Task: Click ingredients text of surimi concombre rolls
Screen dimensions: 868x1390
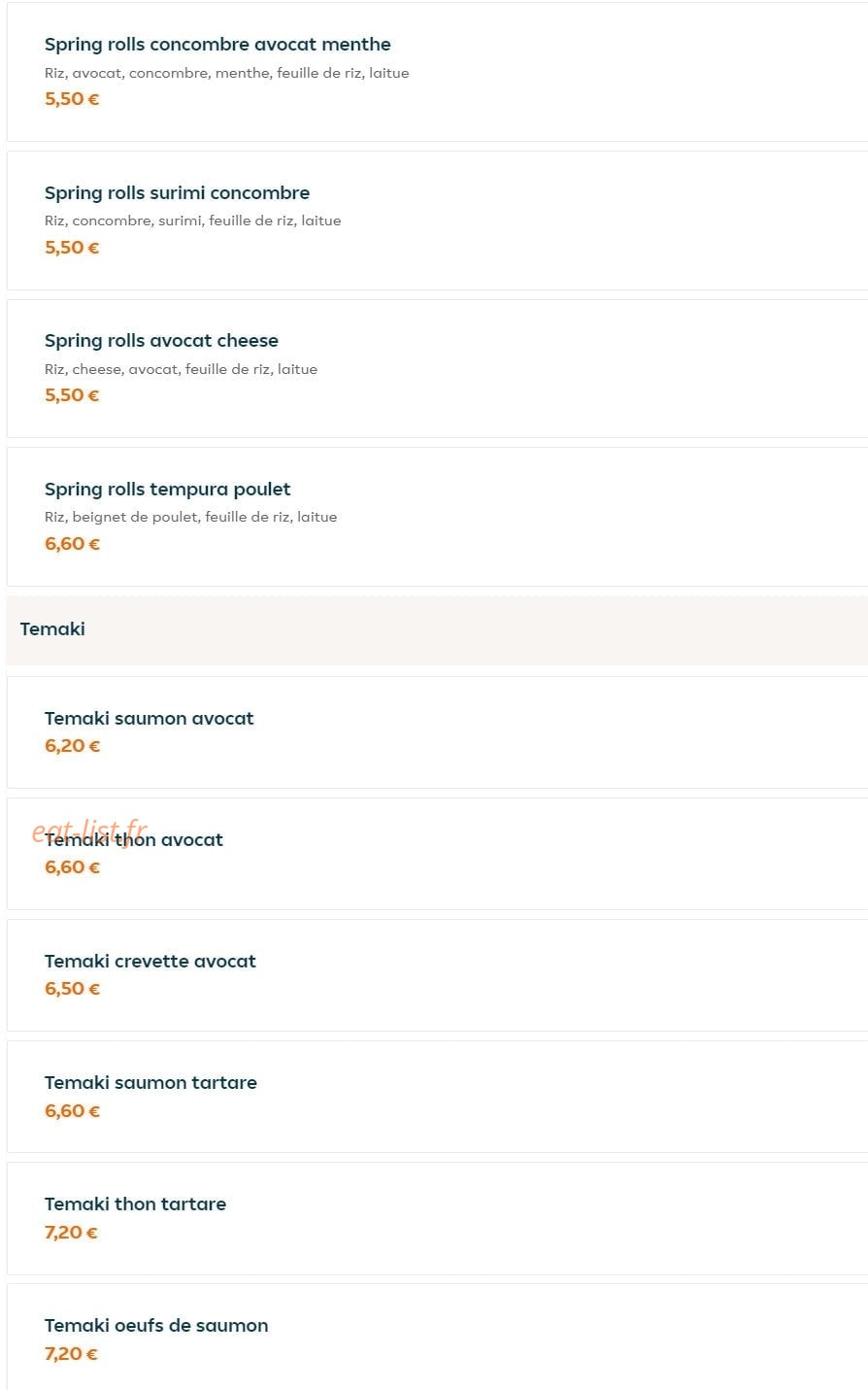Action: pos(192,220)
